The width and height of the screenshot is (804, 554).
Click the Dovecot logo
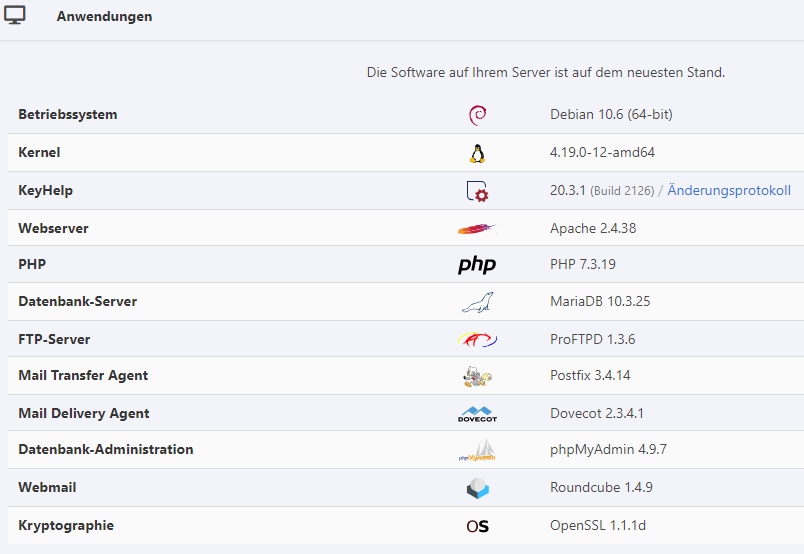477,414
